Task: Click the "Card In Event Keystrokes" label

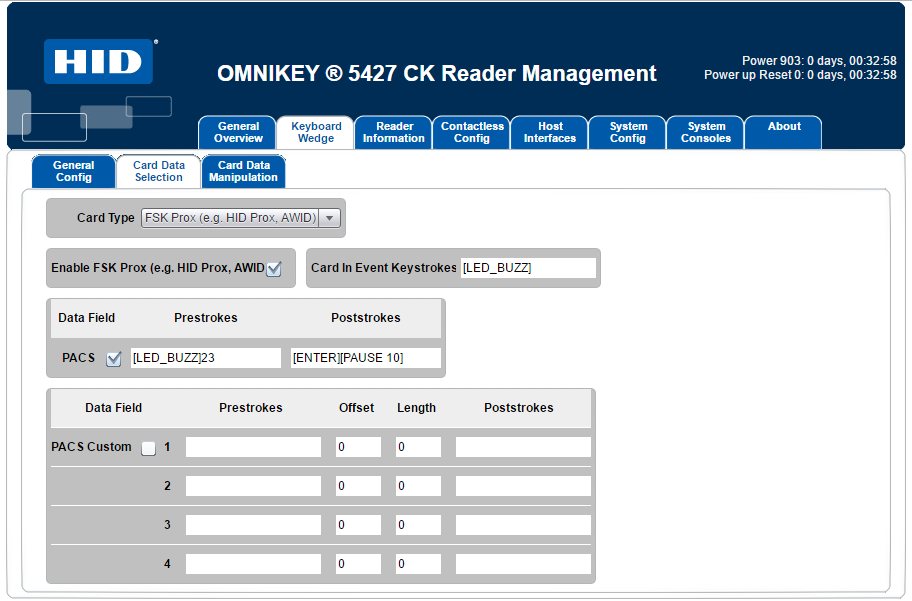Action: (384, 268)
